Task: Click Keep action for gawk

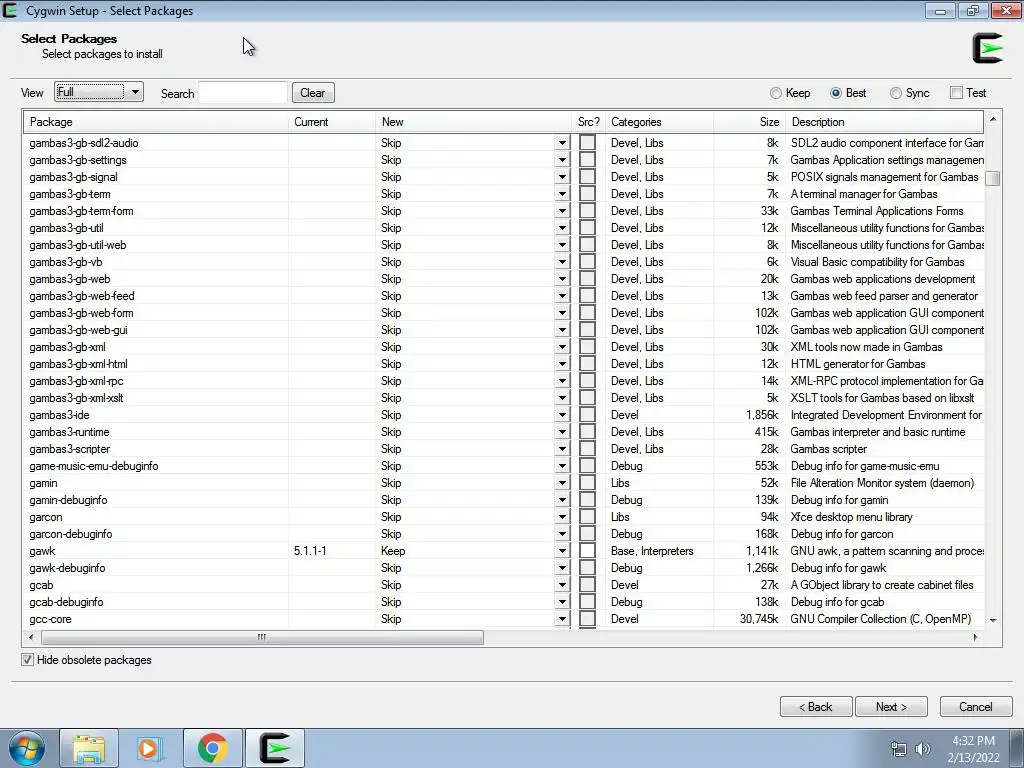Action: pyautogui.click(x=393, y=551)
